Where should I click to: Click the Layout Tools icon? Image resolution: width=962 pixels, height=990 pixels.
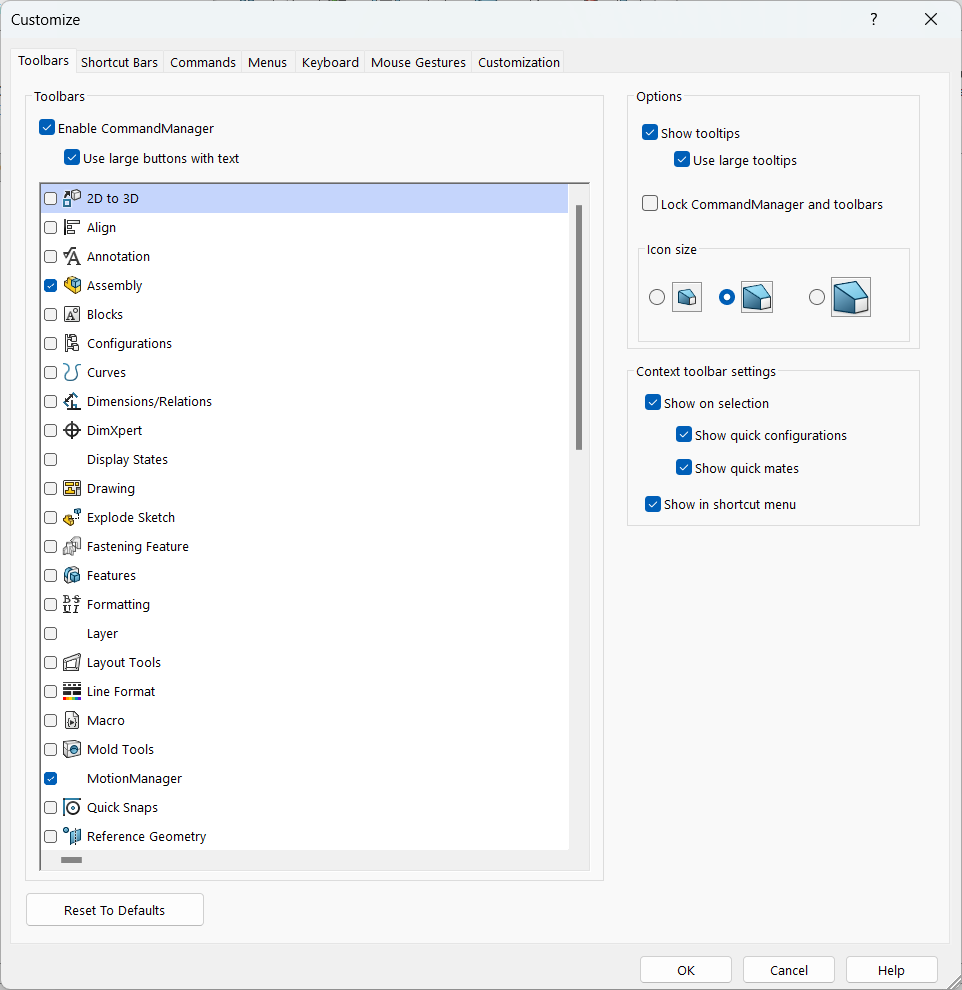click(x=72, y=663)
